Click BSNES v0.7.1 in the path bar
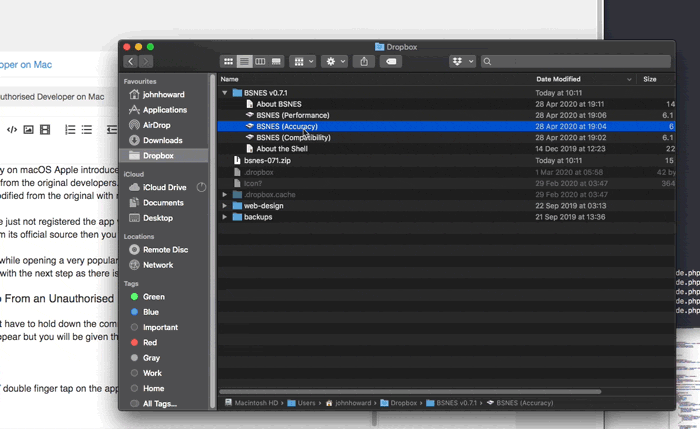The height and width of the screenshot is (429, 700). [x=451, y=403]
